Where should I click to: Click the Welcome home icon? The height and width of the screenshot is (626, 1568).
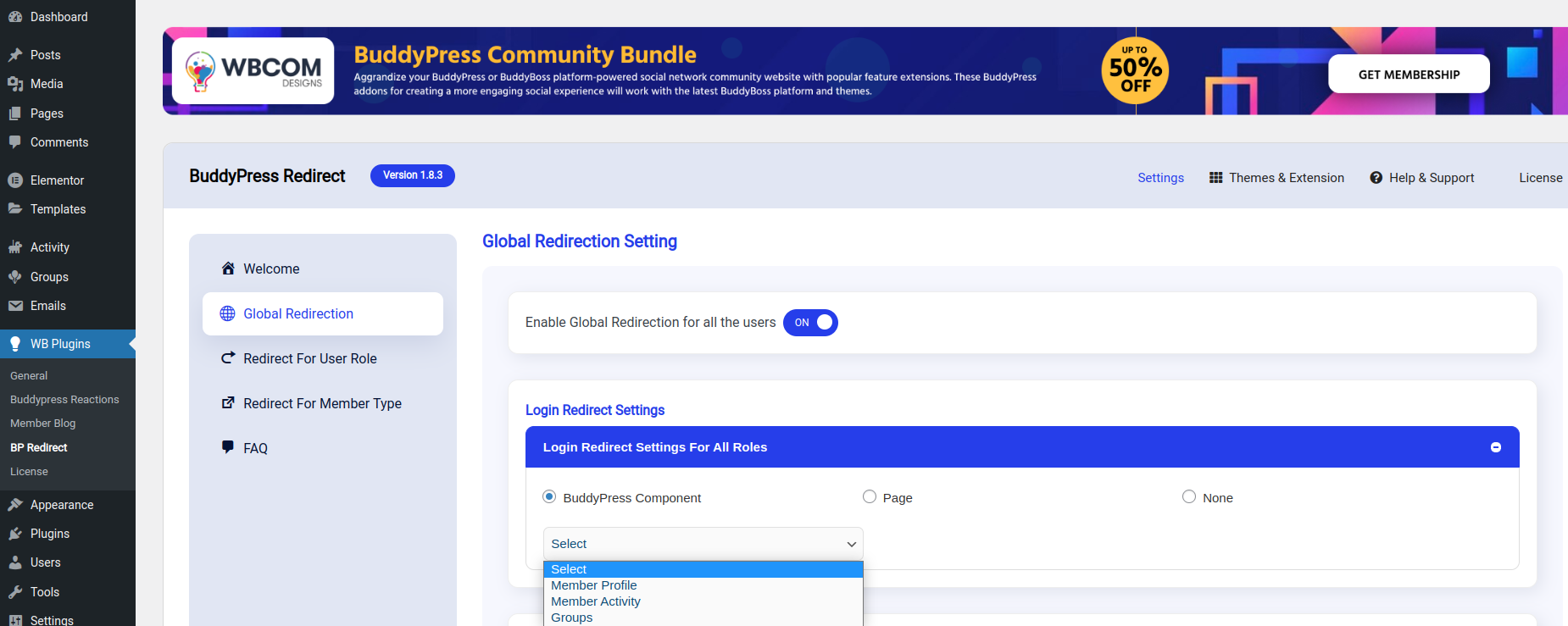coord(228,269)
